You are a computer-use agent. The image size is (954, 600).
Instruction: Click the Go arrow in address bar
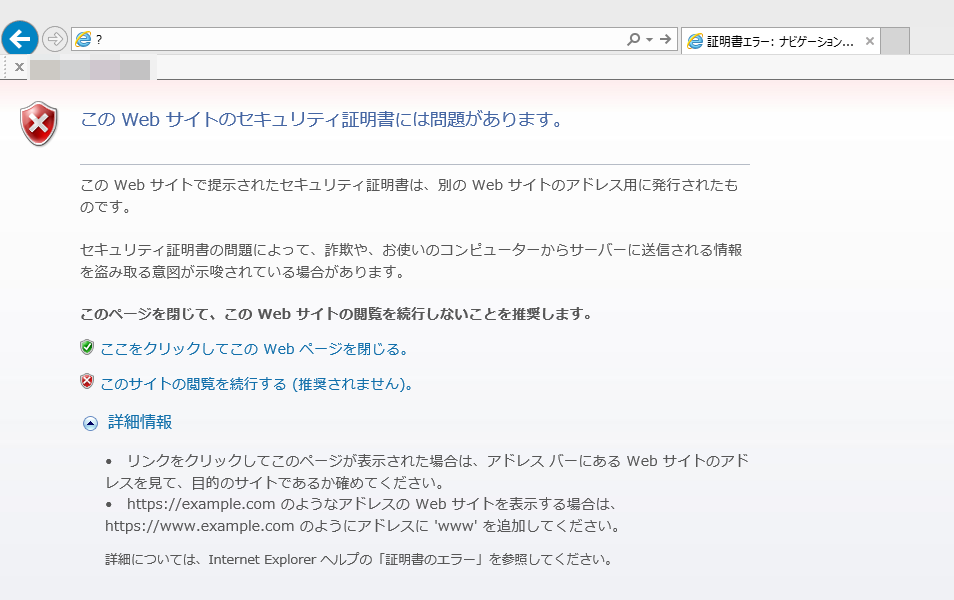click(666, 39)
